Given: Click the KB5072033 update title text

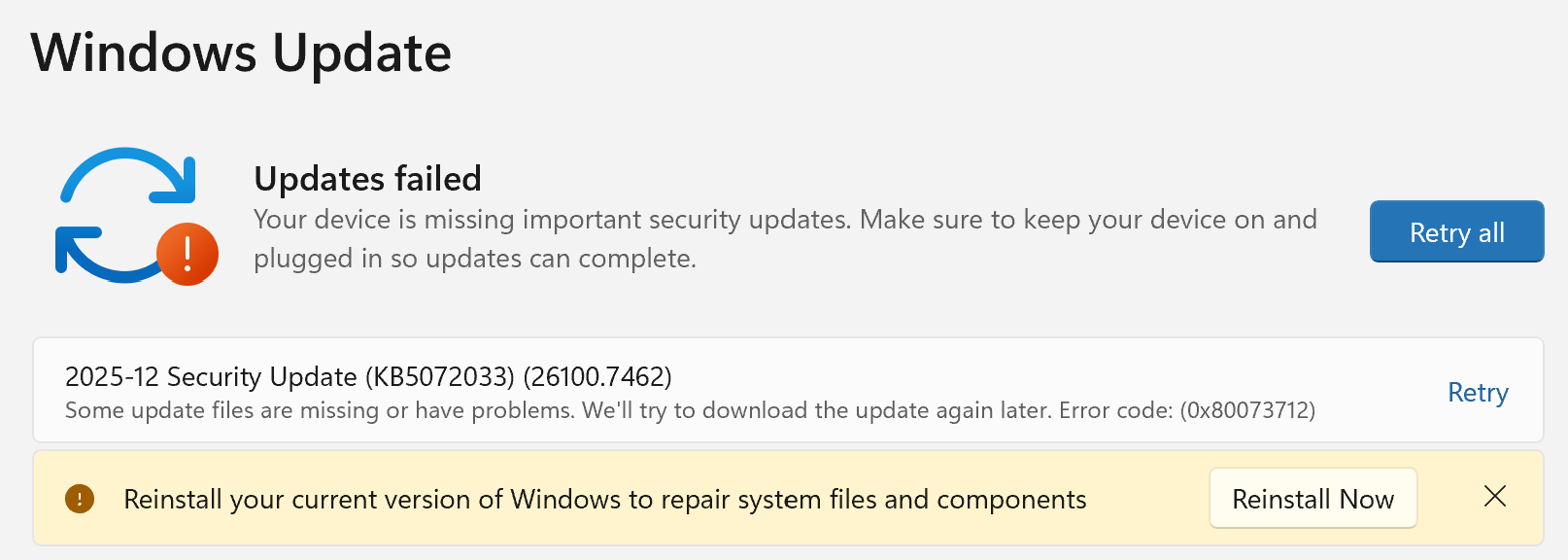Looking at the screenshot, I should pos(369,379).
